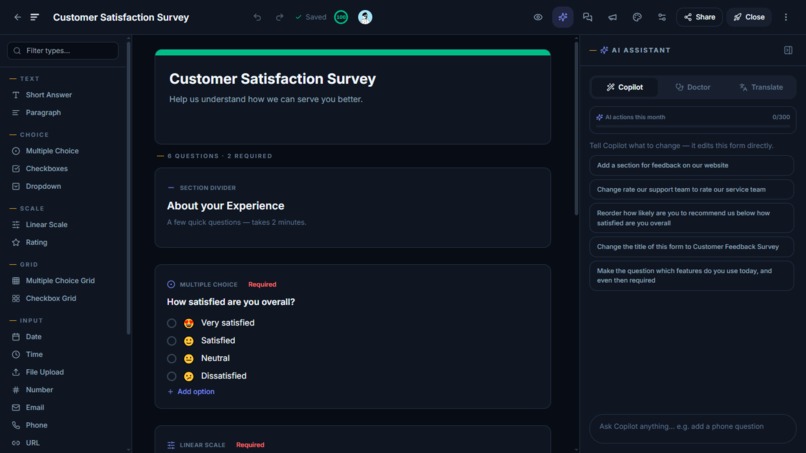Edit the description Help us understand text

pyautogui.click(x=266, y=99)
